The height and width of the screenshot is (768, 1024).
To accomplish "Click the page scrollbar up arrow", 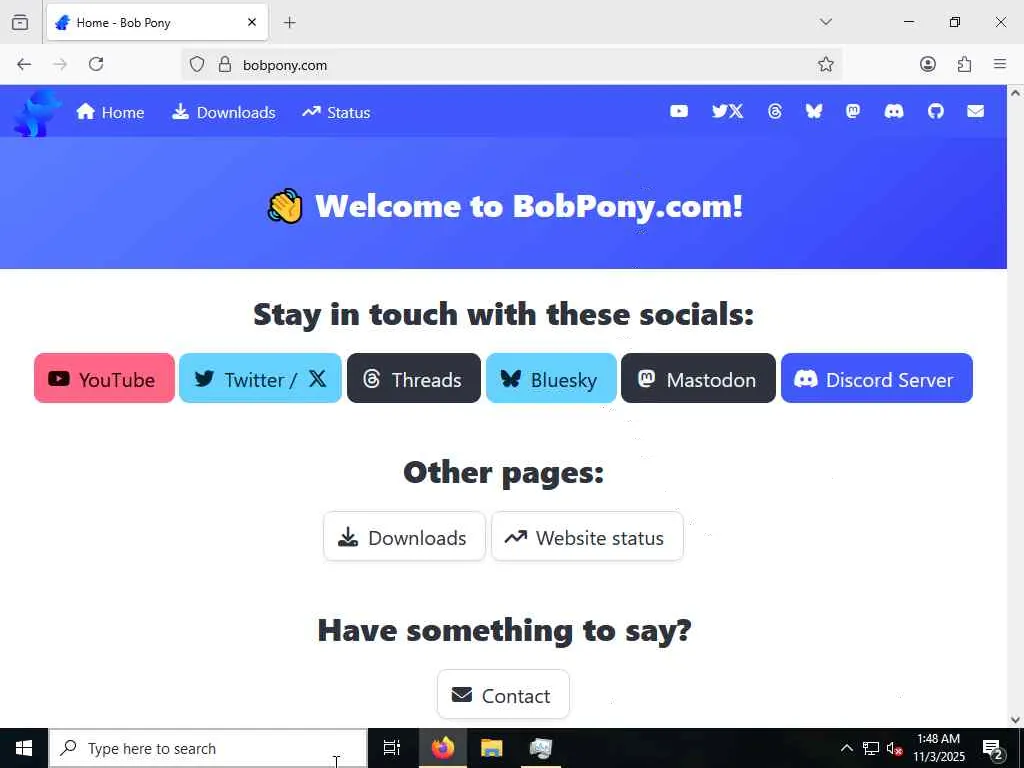I will 1015,93.
